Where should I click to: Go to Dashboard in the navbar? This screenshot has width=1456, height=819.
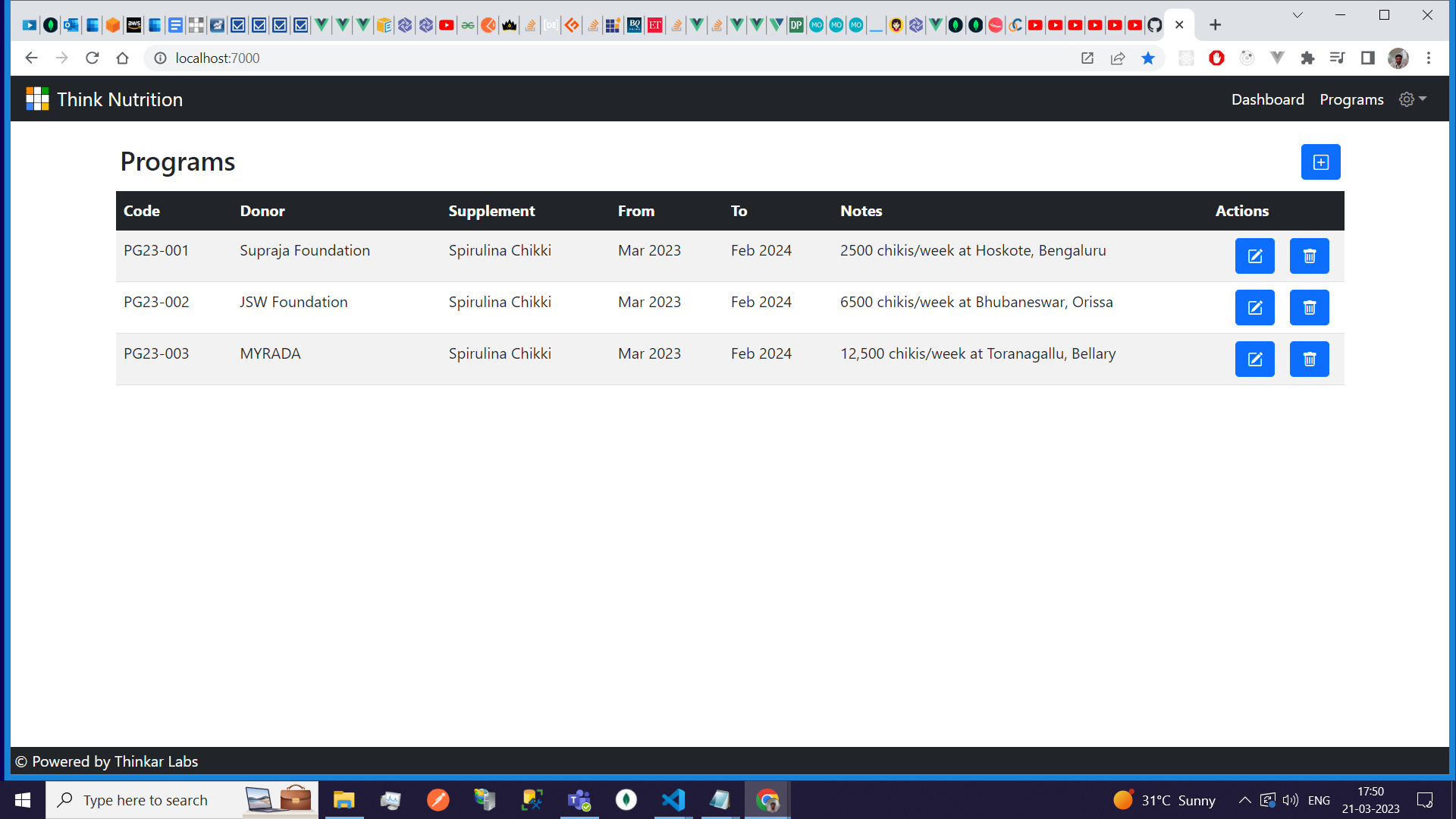1267,99
